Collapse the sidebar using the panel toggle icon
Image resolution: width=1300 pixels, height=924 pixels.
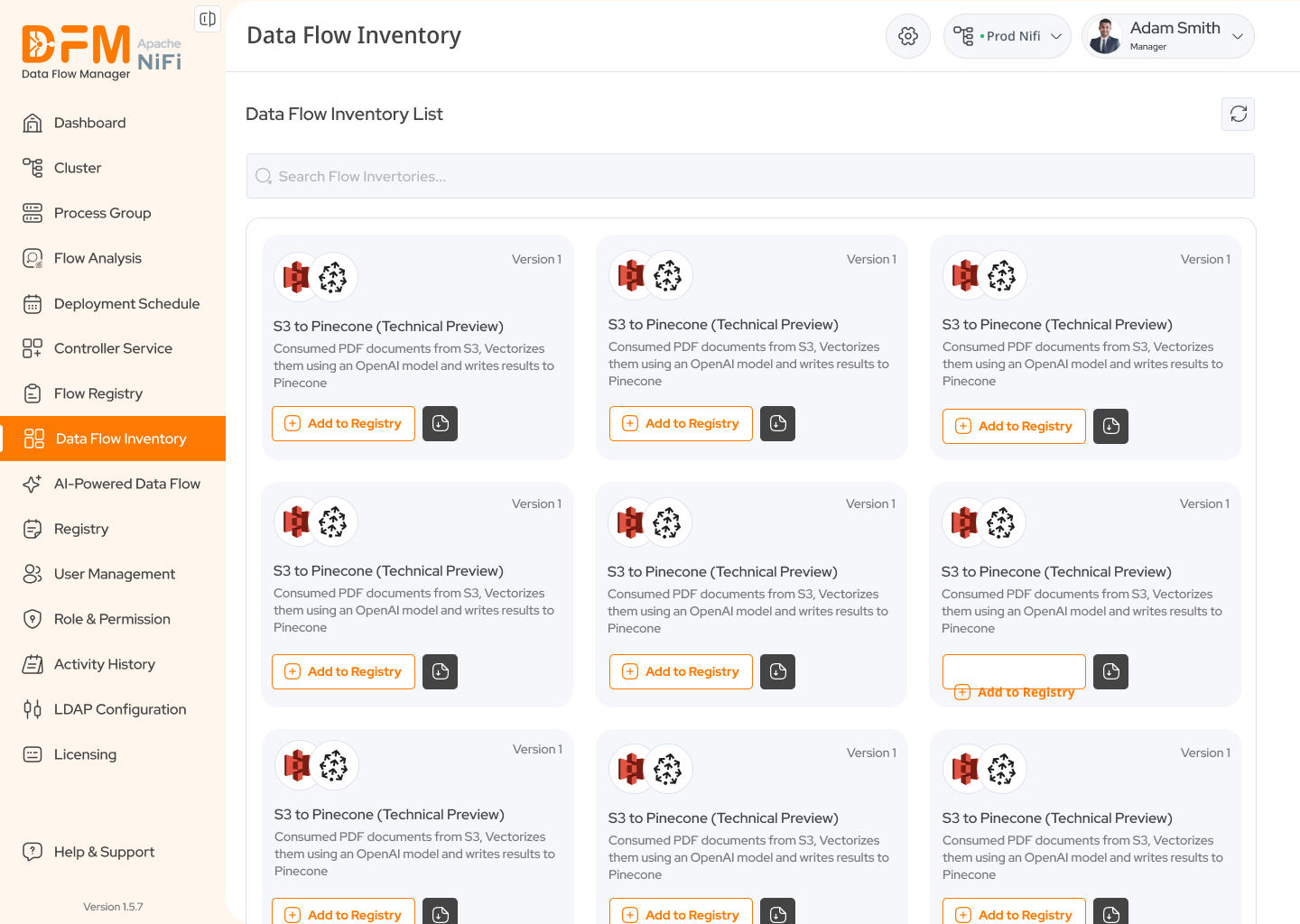tap(208, 19)
